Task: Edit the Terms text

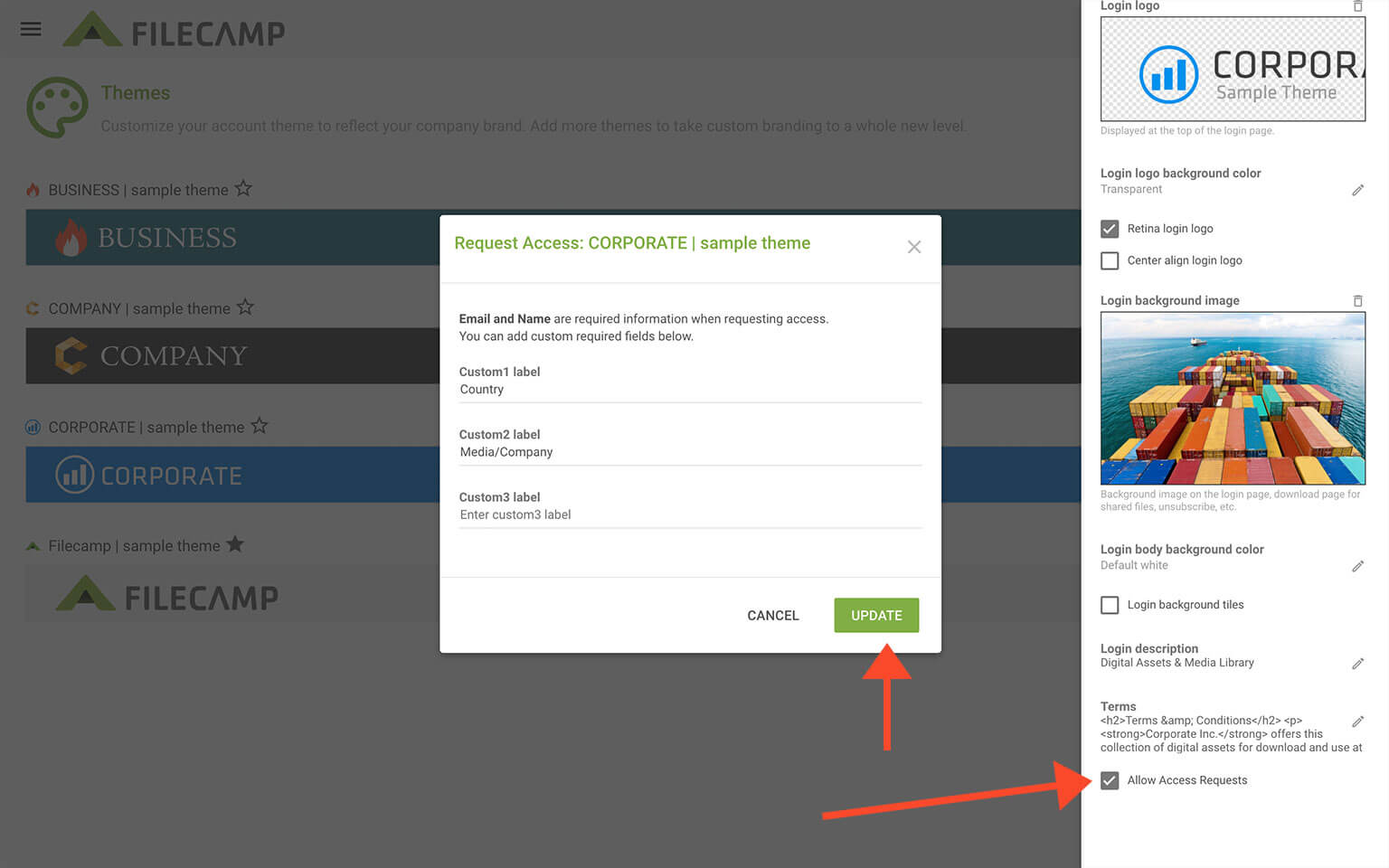Action: click(1357, 722)
